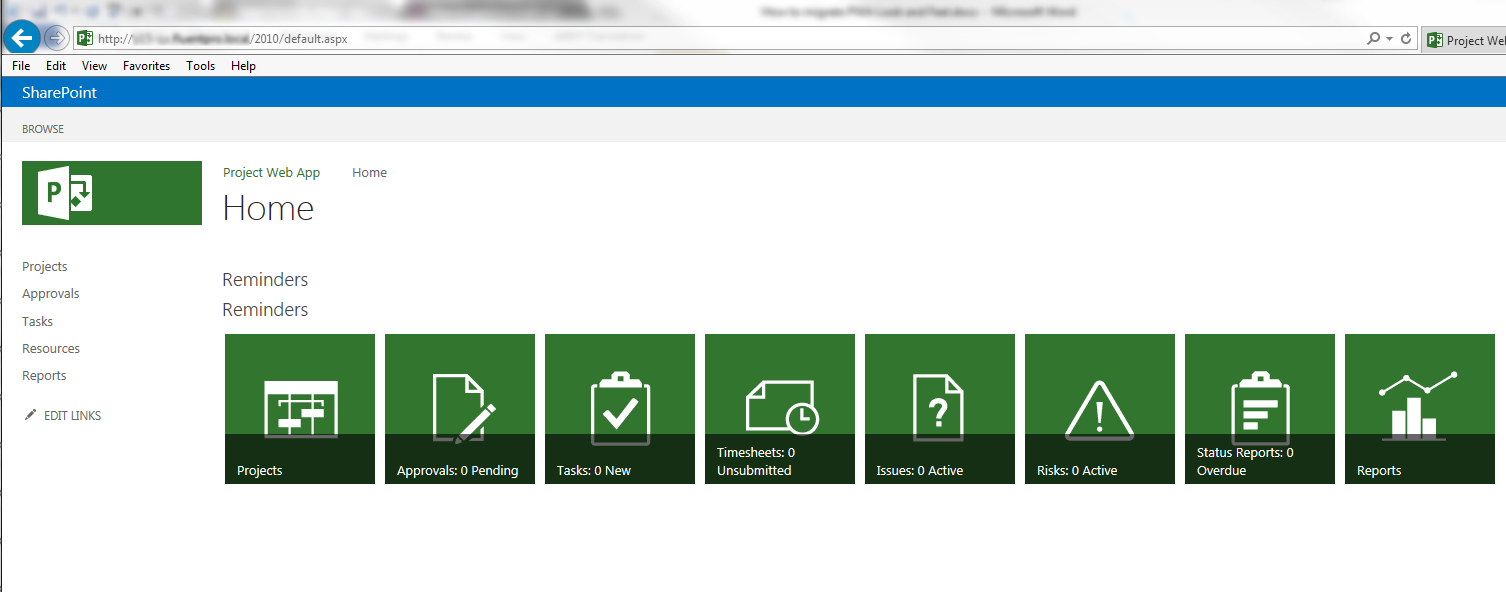The image size is (1506, 592).
Task: Open the Risks: 0 Active tile
Action: point(1100,409)
